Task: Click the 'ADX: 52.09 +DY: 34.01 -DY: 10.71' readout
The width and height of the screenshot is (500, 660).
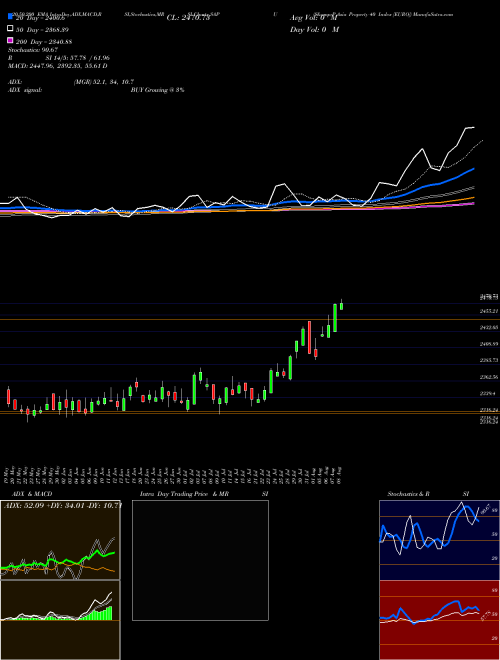Action: (x=63, y=505)
